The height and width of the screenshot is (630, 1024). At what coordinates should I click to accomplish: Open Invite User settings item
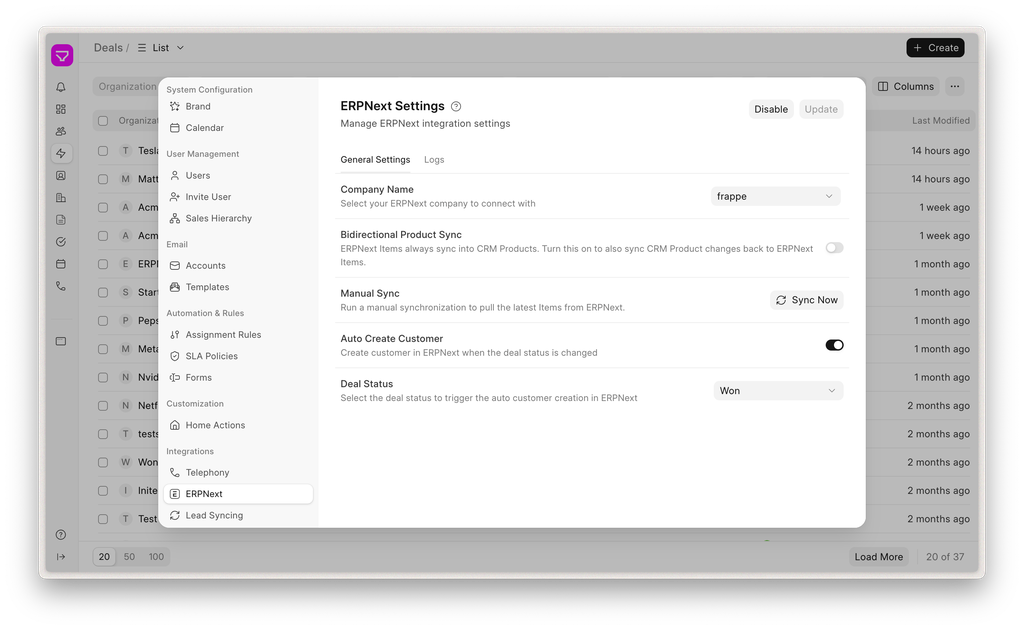tap(238, 197)
